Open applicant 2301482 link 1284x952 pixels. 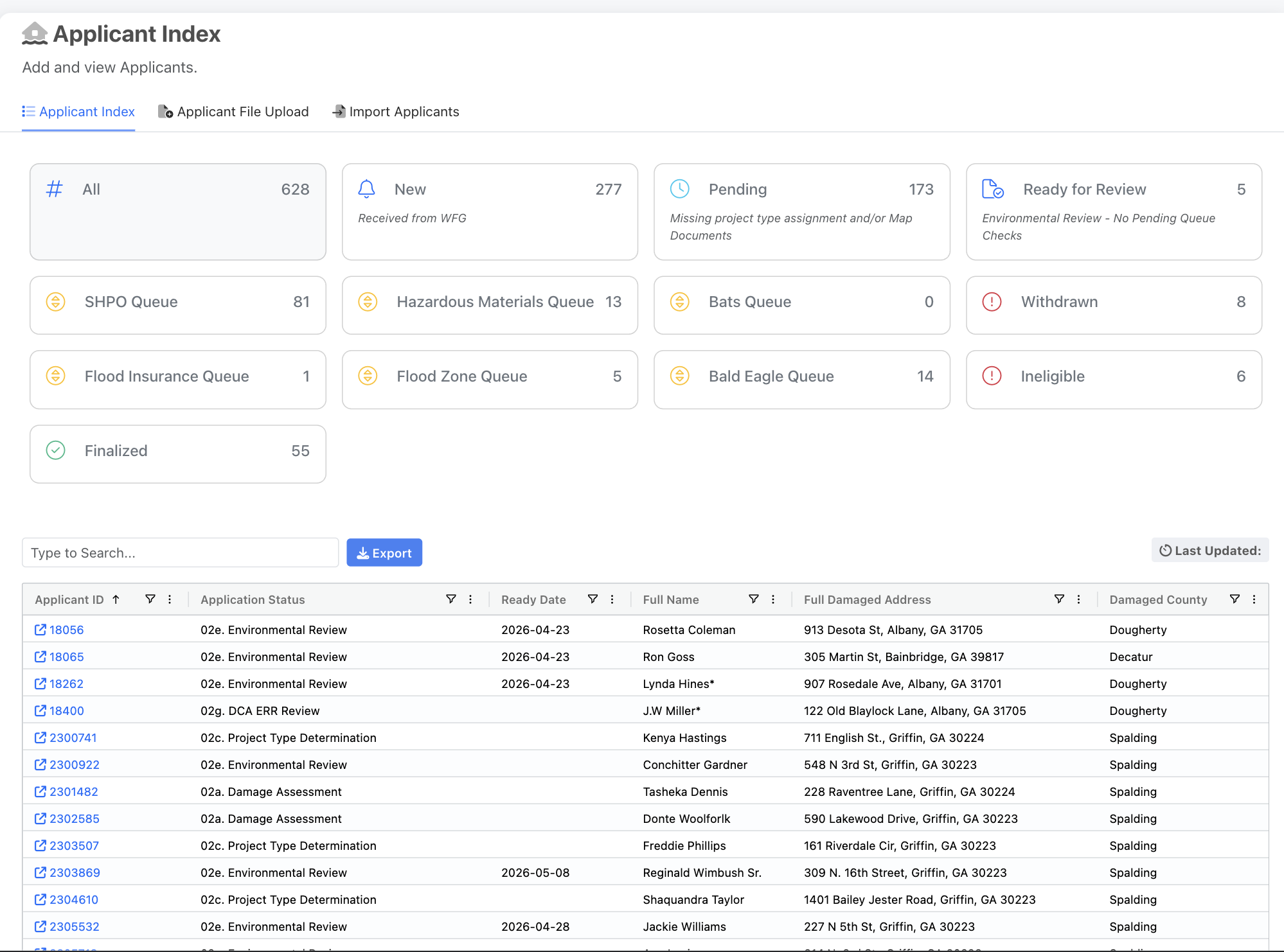(66, 791)
